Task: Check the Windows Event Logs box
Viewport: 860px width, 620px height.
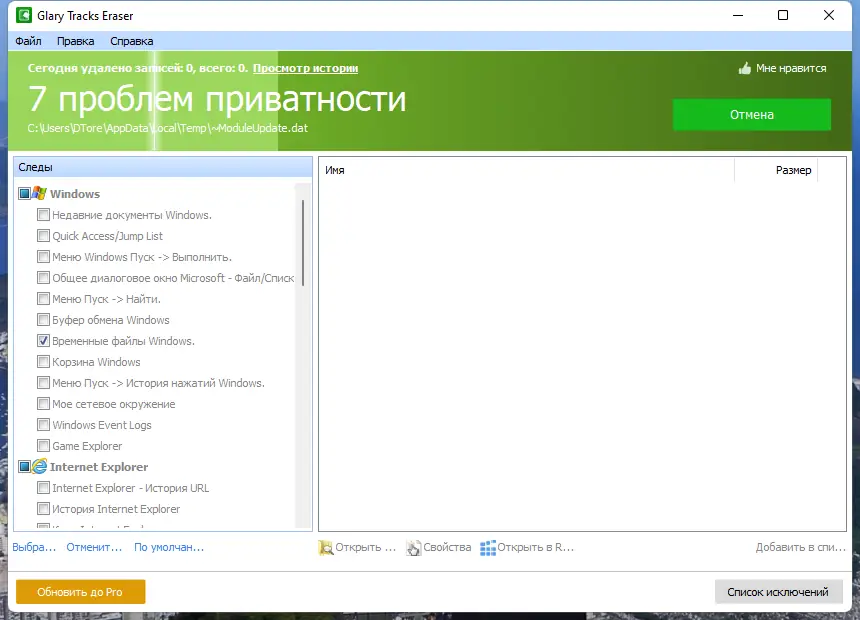Action: pos(43,425)
